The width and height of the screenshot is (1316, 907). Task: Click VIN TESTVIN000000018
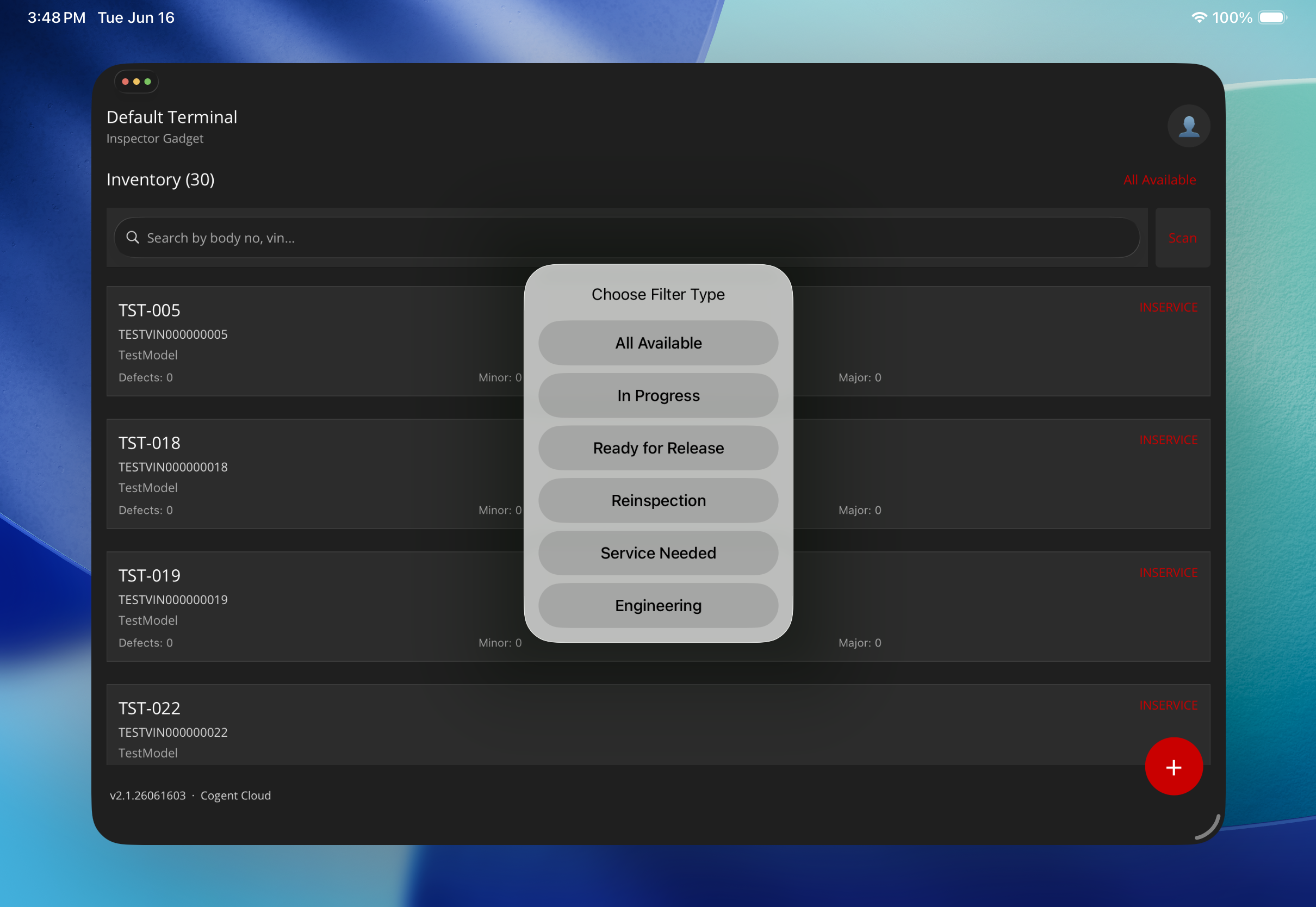point(173,467)
